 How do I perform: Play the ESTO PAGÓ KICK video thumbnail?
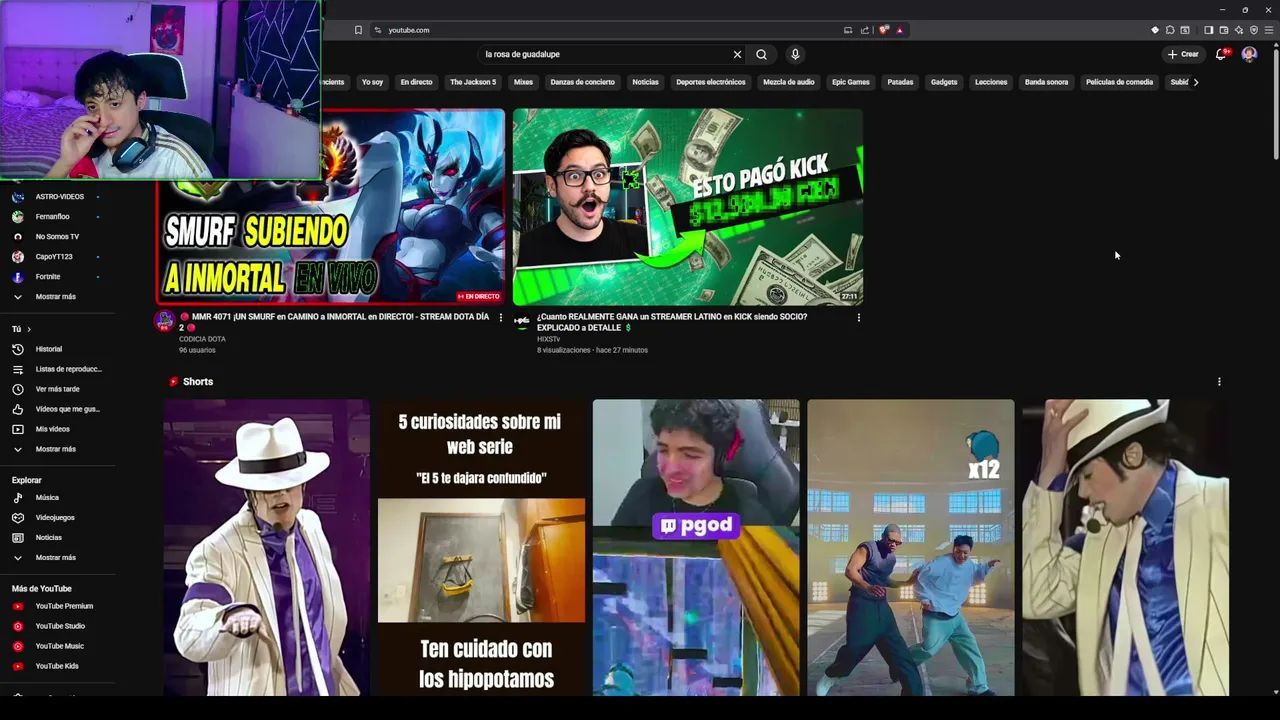pyautogui.click(x=688, y=206)
